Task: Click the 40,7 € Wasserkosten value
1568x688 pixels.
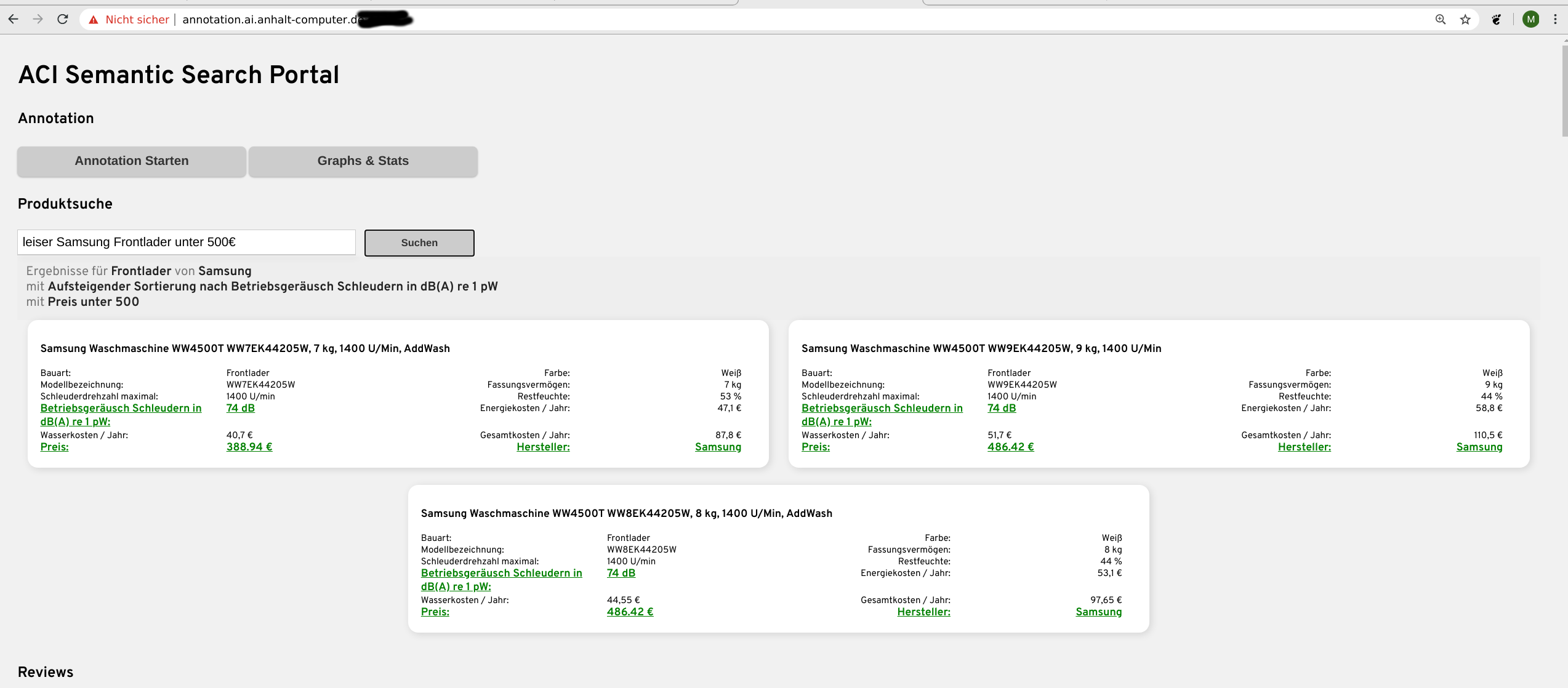Action: tap(239, 435)
